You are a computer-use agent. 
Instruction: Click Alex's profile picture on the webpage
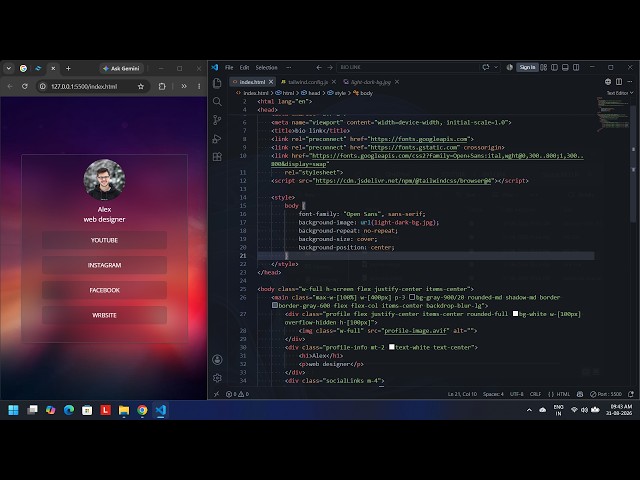[x=104, y=180]
